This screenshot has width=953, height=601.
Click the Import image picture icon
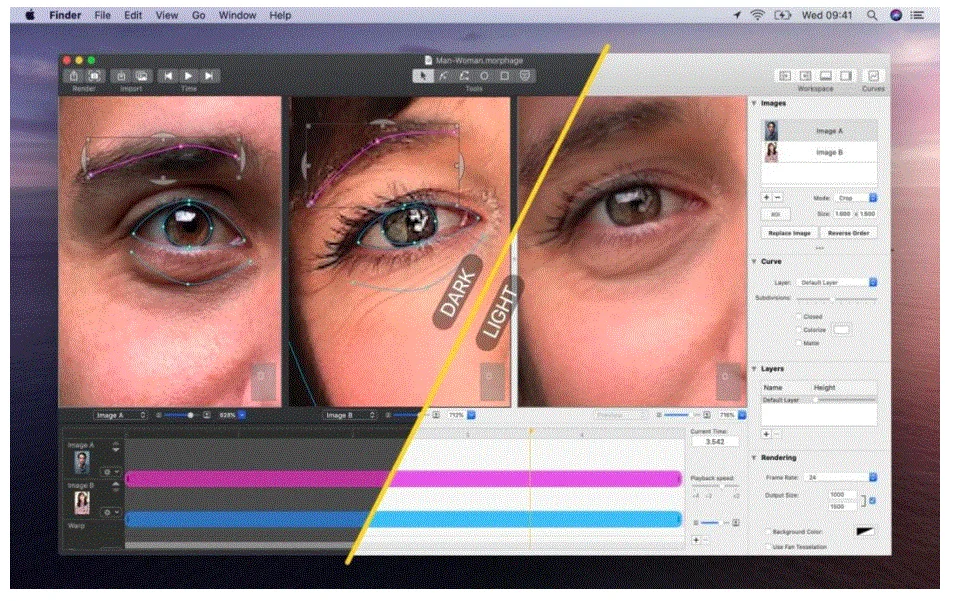click(142, 76)
